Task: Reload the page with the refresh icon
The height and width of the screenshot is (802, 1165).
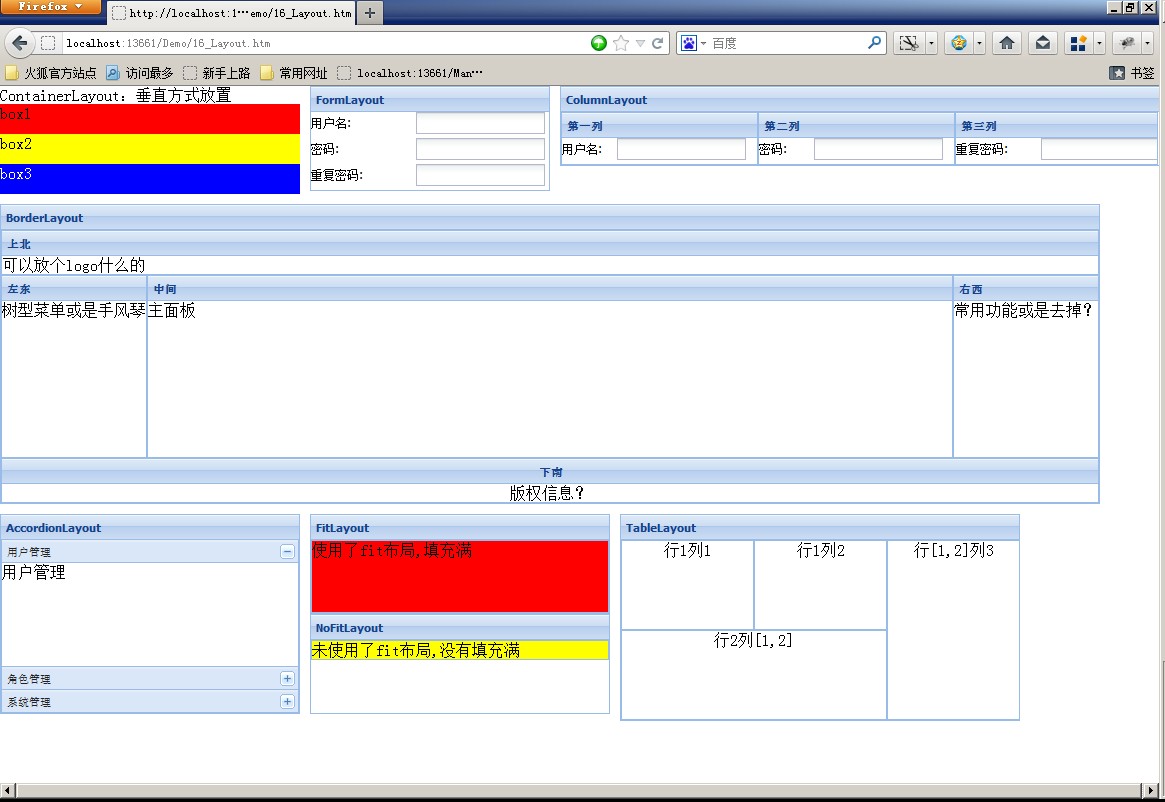Action: point(658,43)
